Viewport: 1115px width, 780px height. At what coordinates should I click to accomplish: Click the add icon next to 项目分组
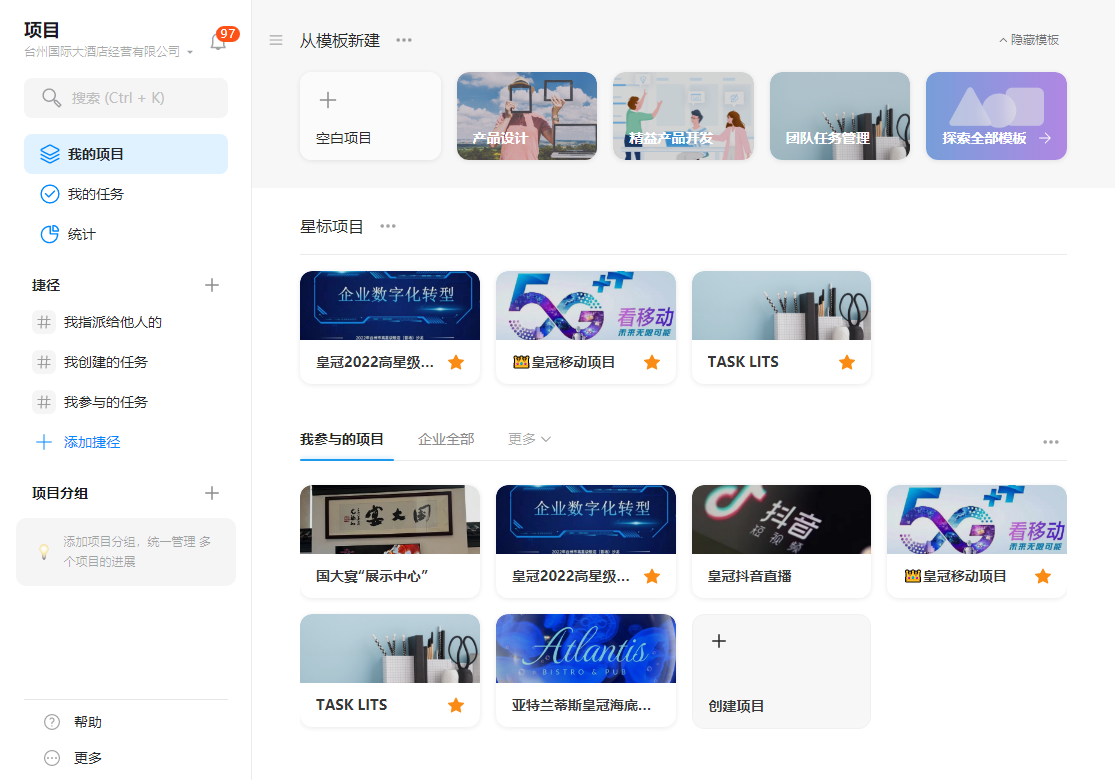pyautogui.click(x=212, y=492)
